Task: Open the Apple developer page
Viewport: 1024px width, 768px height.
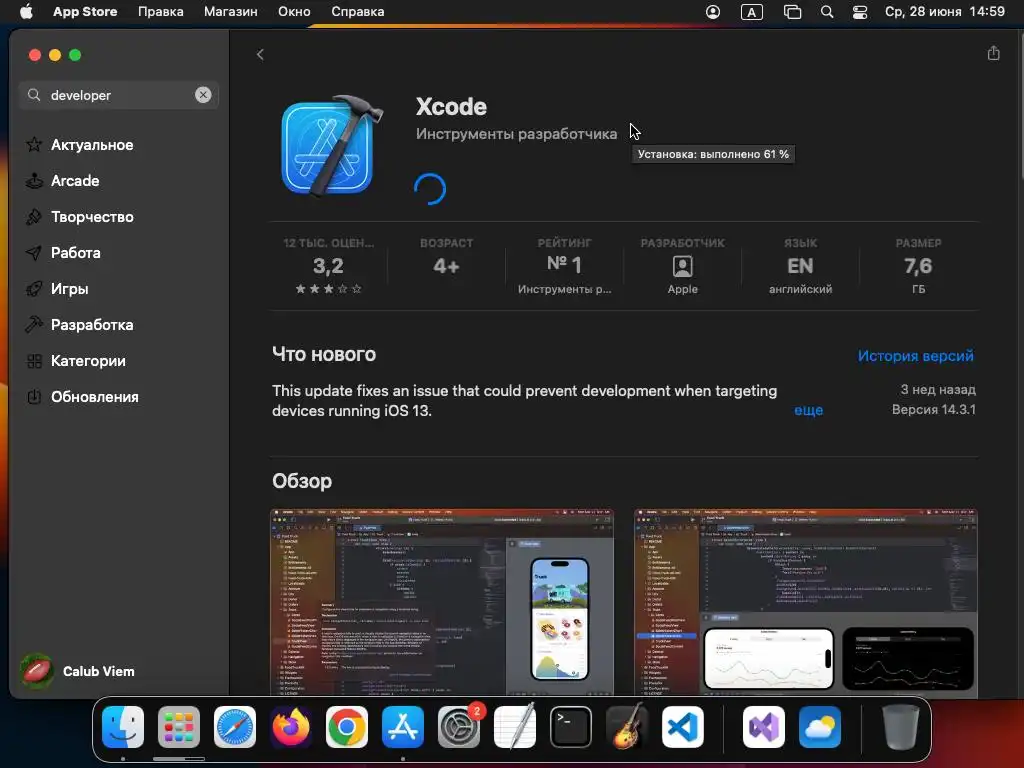Action: [x=682, y=266]
